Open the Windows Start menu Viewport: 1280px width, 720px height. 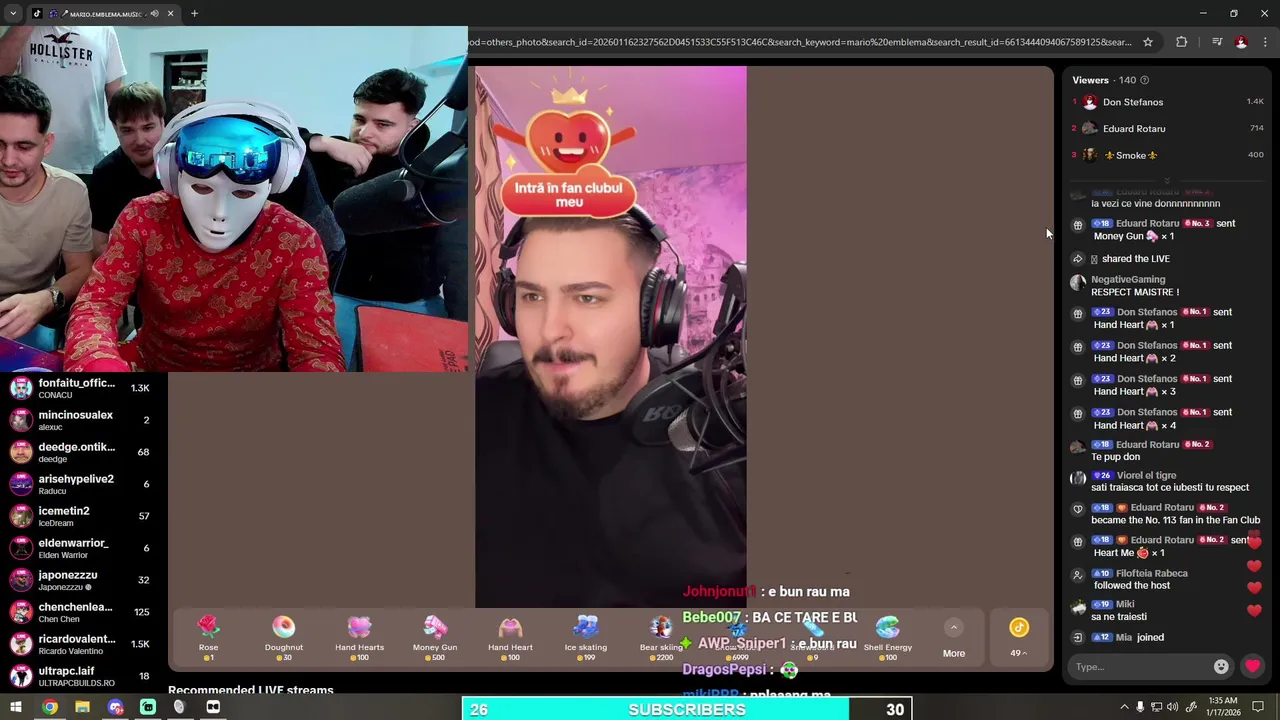coord(16,707)
